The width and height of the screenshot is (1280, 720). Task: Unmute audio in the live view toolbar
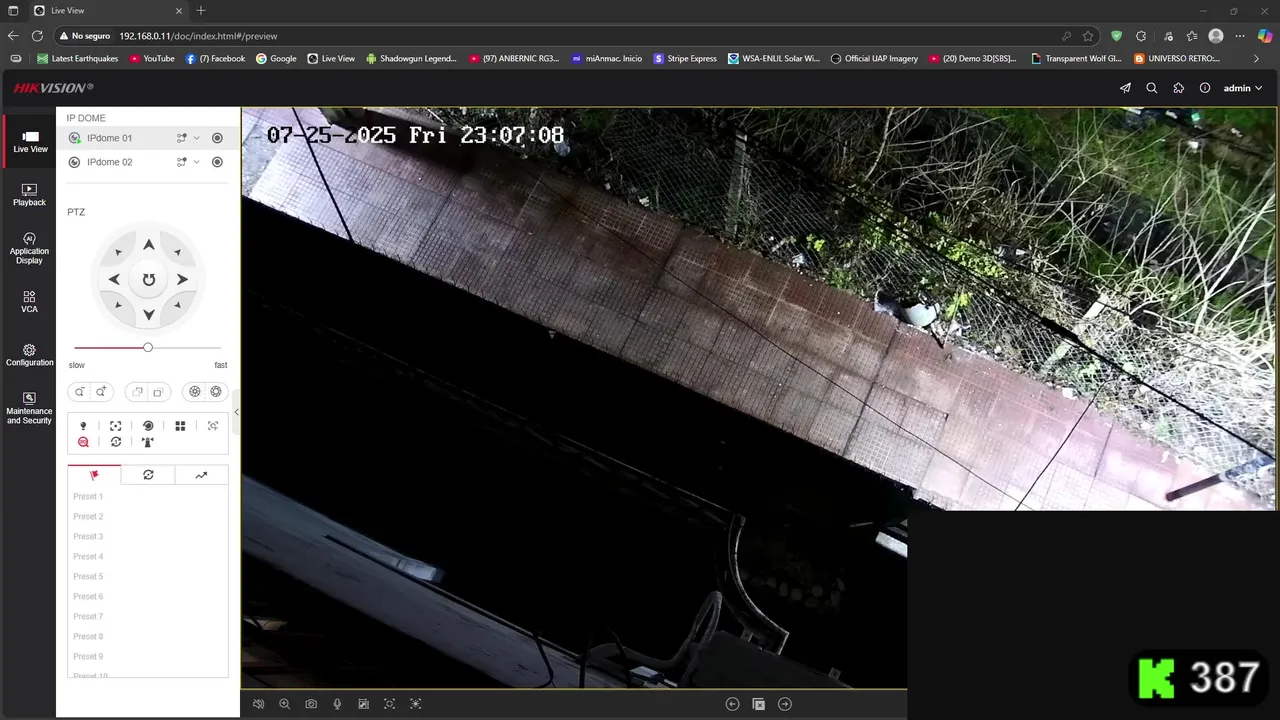(258, 704)
